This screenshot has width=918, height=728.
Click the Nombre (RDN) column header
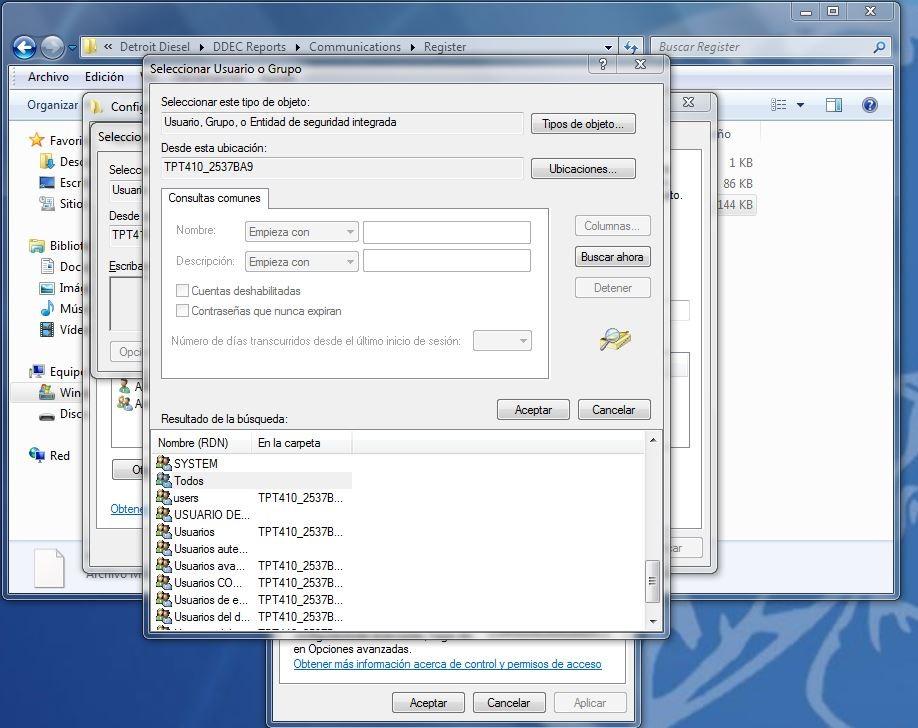pos(203,443)
